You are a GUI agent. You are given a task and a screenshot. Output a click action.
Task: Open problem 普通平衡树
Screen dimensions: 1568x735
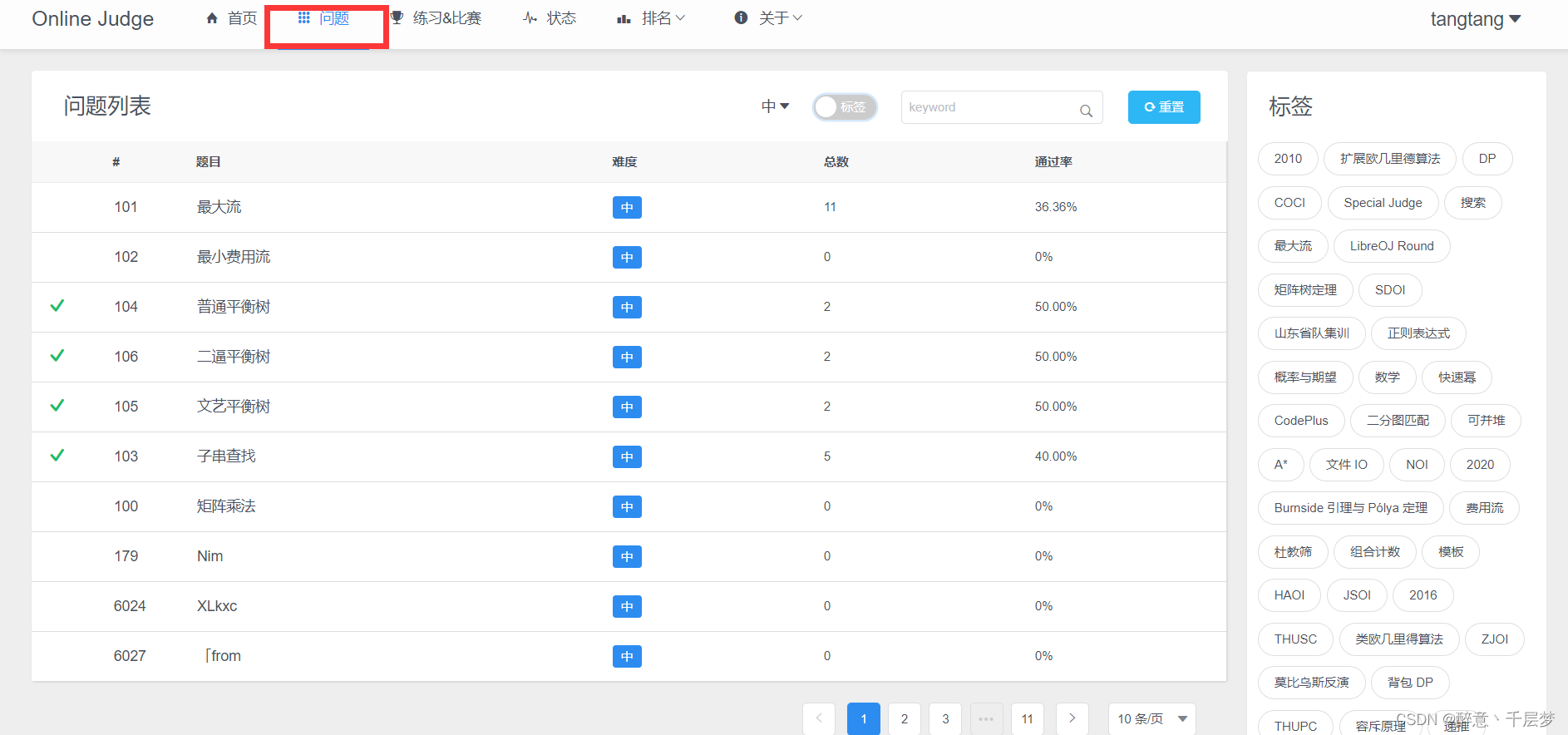point(234,307)
